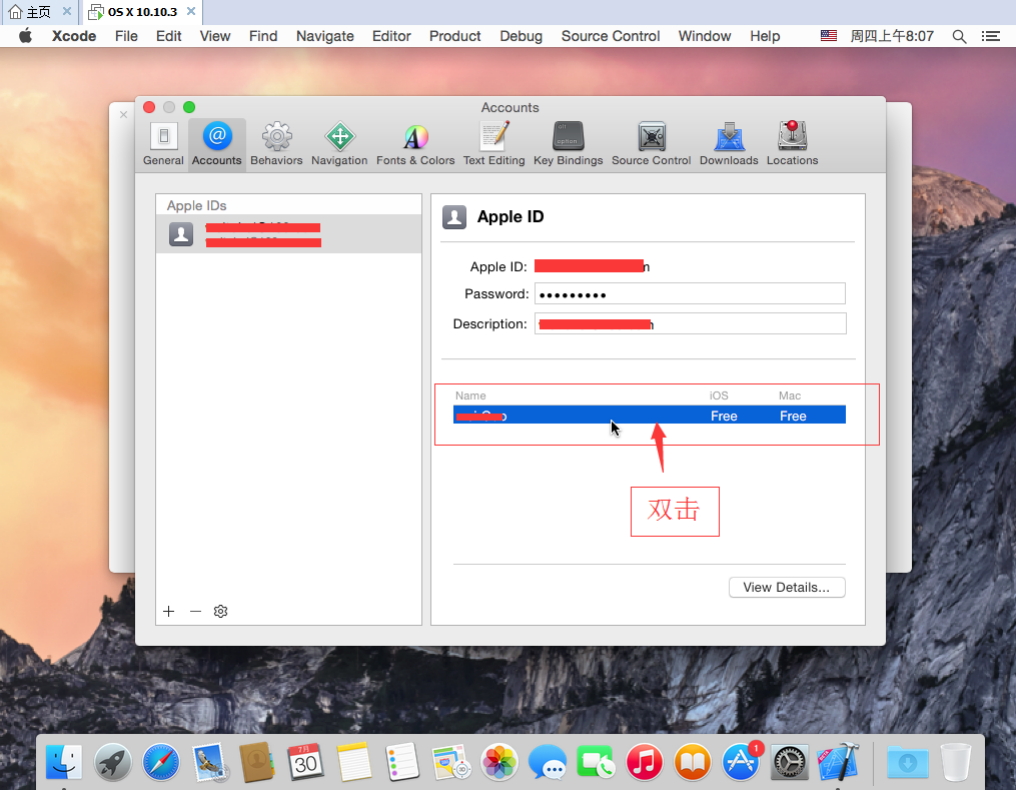The image size is (1016, 790).
Task: Open Notes from the Dock
Action: pyautogui.click(x=354, y=761)
